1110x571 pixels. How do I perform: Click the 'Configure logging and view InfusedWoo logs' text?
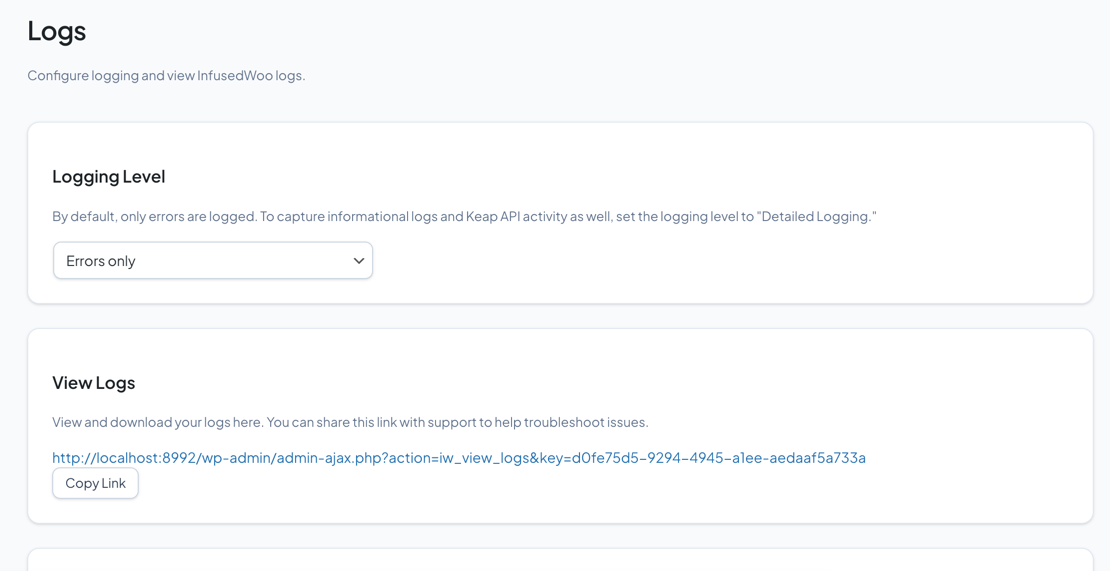click(166, 76)
